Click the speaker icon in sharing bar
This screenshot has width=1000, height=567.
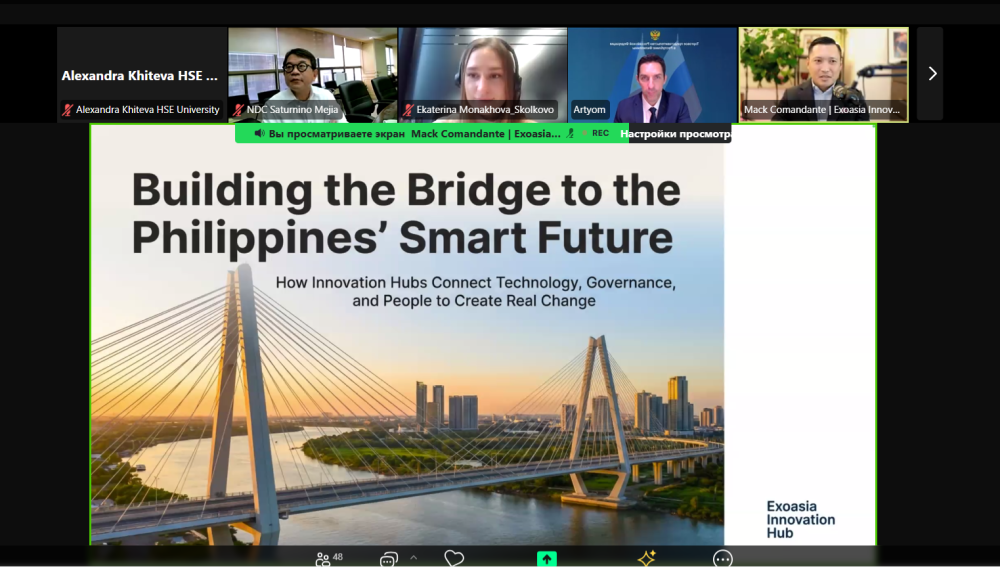(x=260, y=133)
